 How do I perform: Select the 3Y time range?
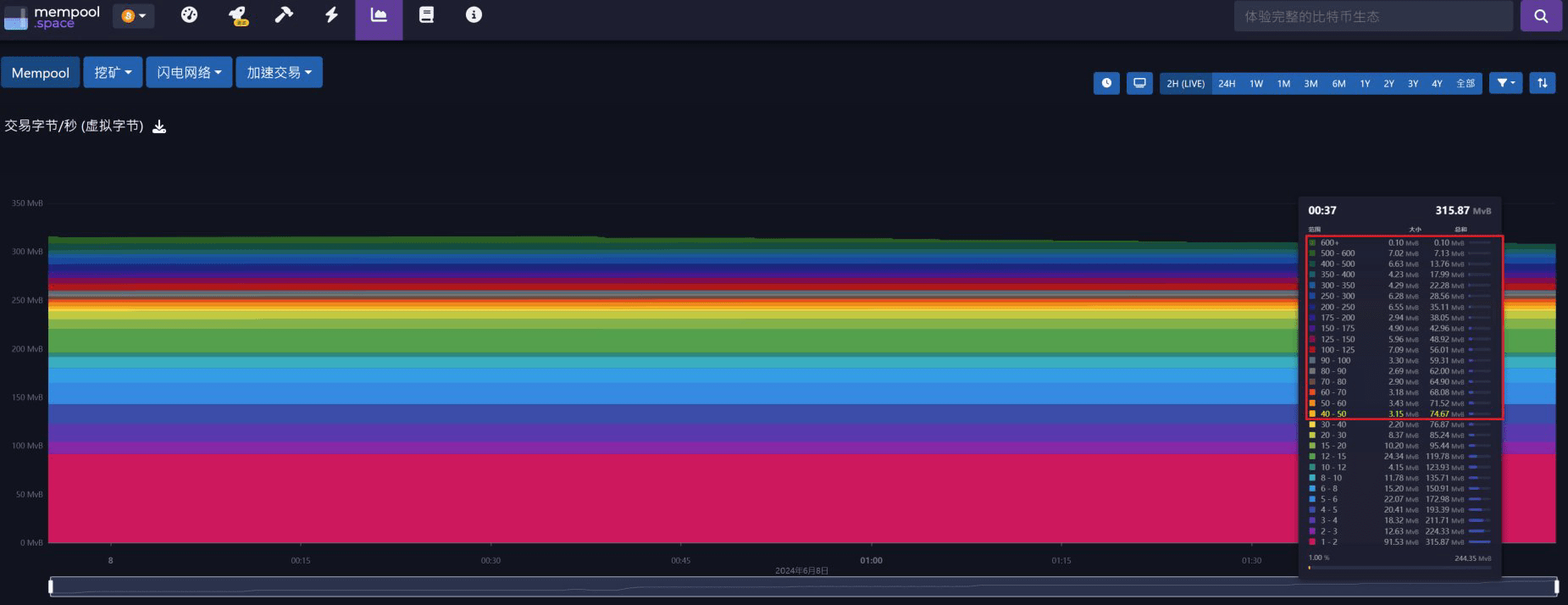pos(1413,83)
